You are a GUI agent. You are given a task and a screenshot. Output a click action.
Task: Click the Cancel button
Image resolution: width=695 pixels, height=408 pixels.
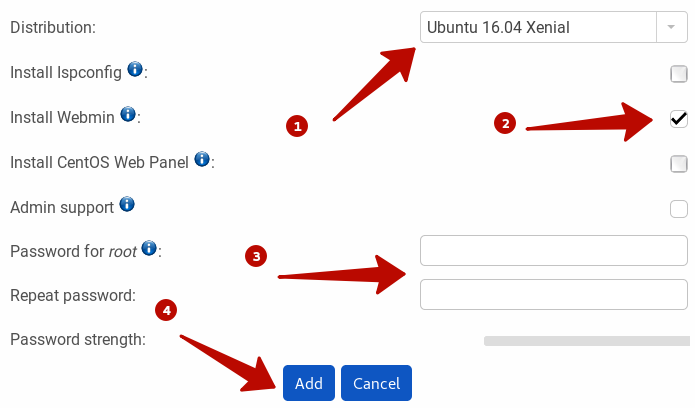click(376, 383)
